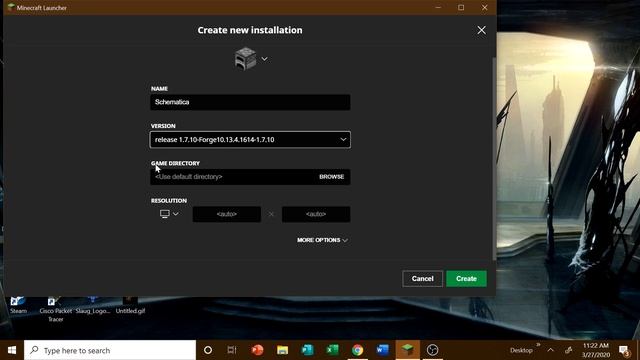Close the Create new installation dialog
This screenshot has height=360, width=640.
tap(482, 30)
